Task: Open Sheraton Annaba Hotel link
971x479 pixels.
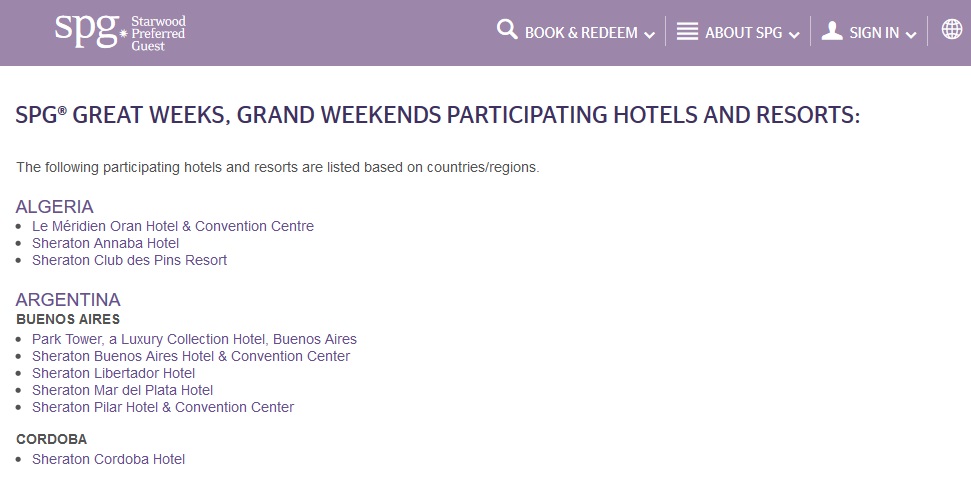Action: tap(106, 243)
